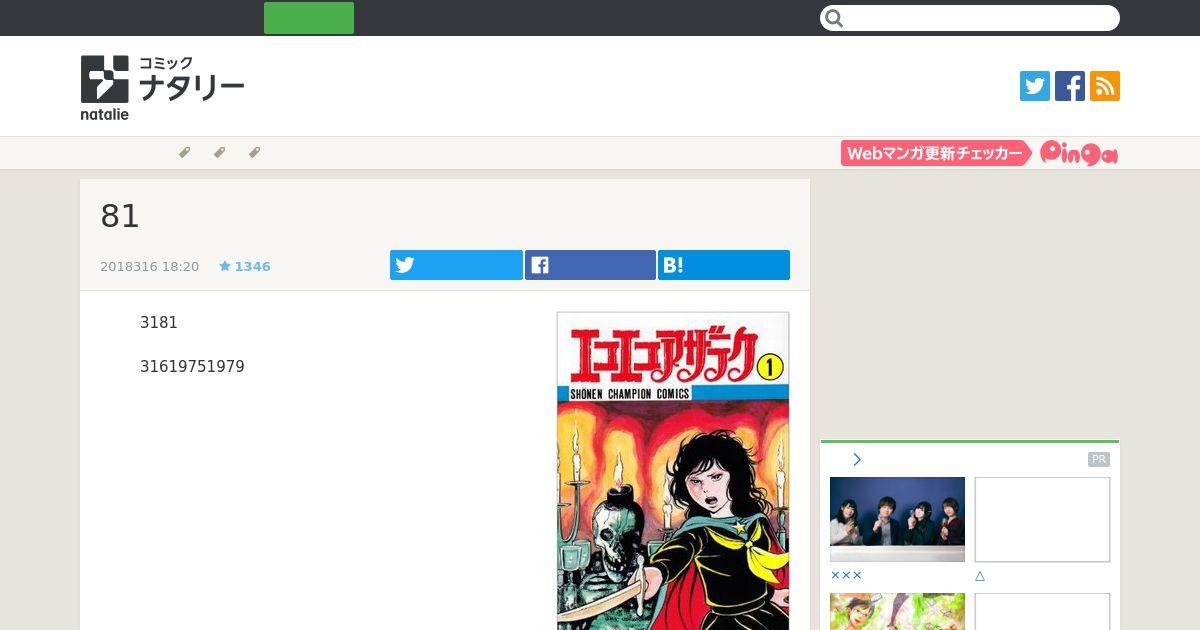Click the green button in top bar
Image resolution: width=1200 pixels, height=630 pixels.
click(x=309, y=18)
